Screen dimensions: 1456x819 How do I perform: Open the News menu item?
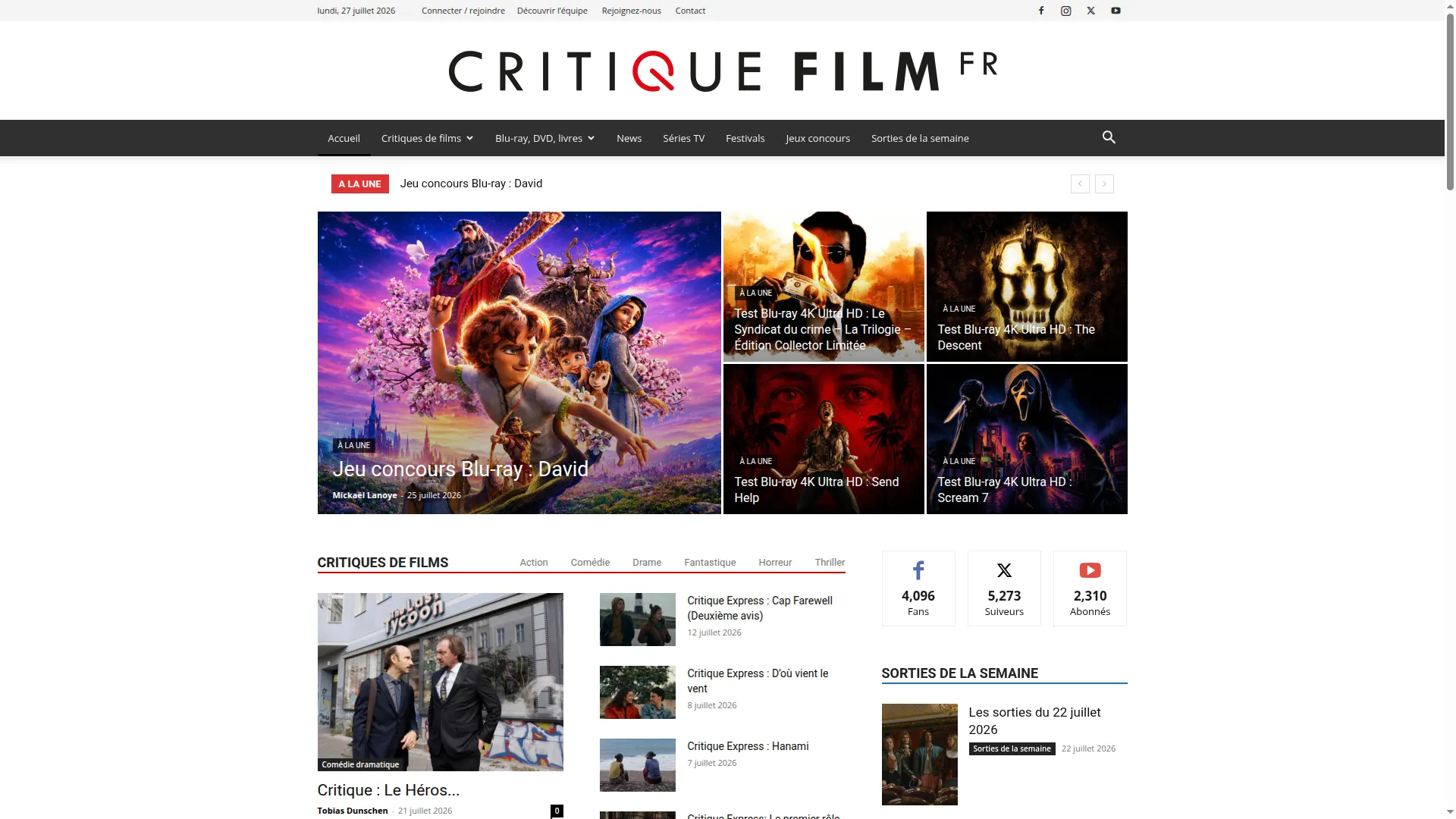[x=629, y=138]
